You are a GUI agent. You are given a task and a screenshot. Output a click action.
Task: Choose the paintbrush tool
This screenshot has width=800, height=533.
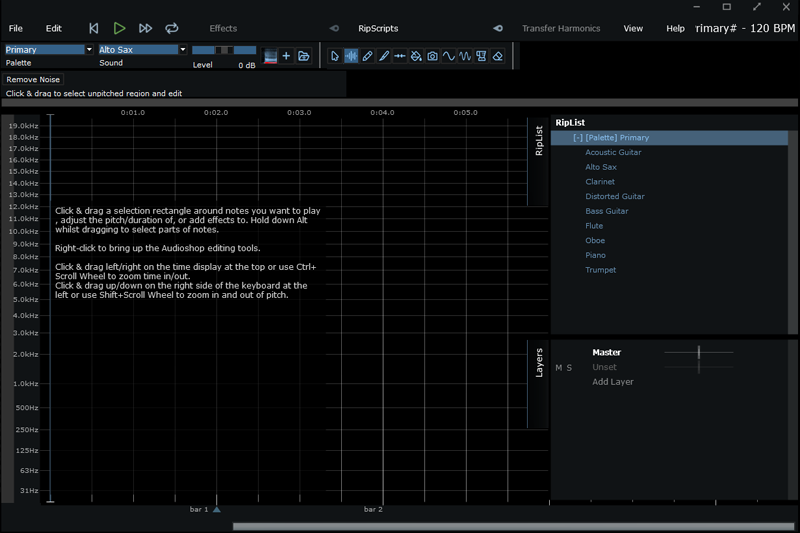[x=384, y=56]
